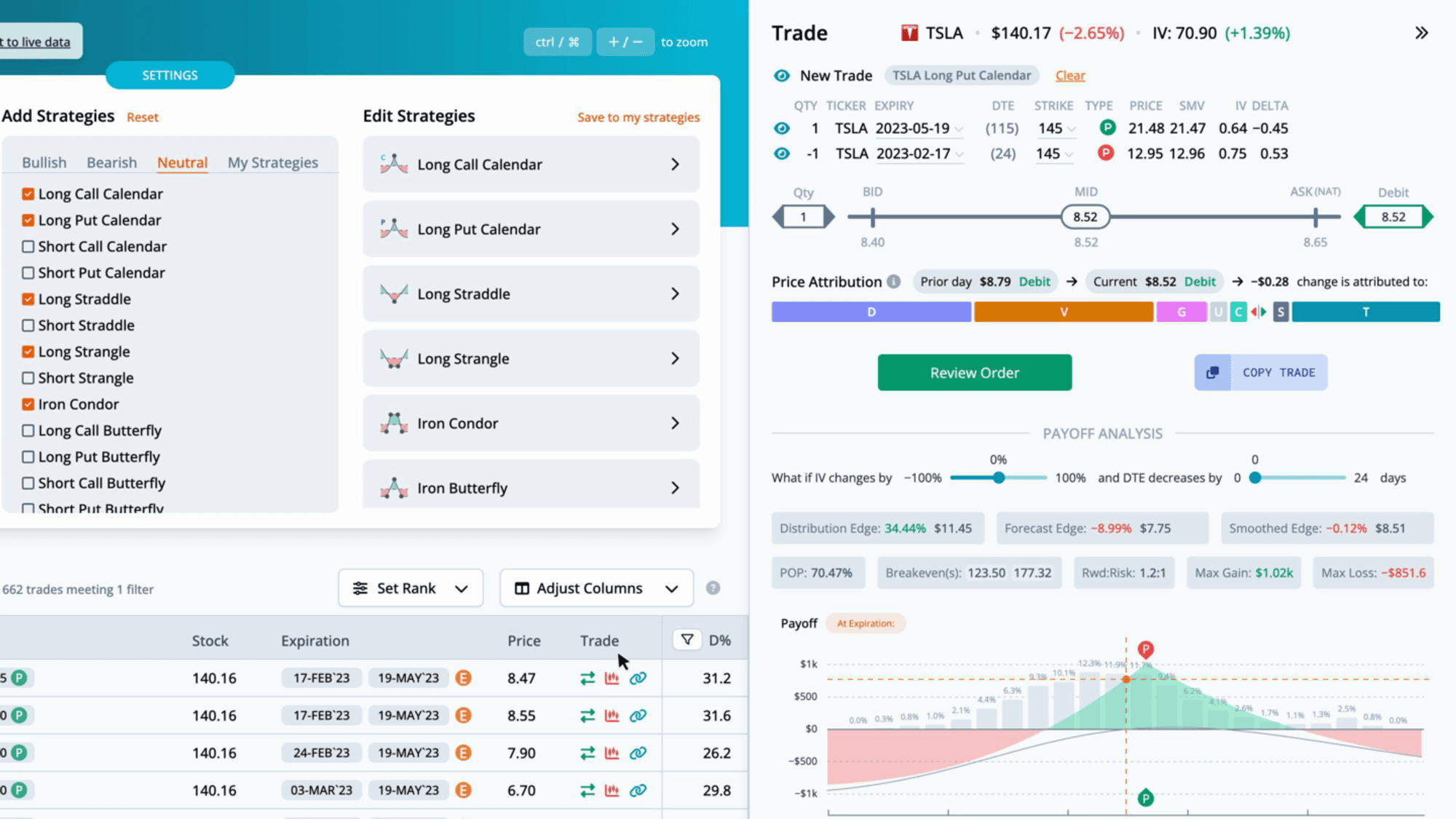Check Short Put Calendar strategy

tap(28, 273)
